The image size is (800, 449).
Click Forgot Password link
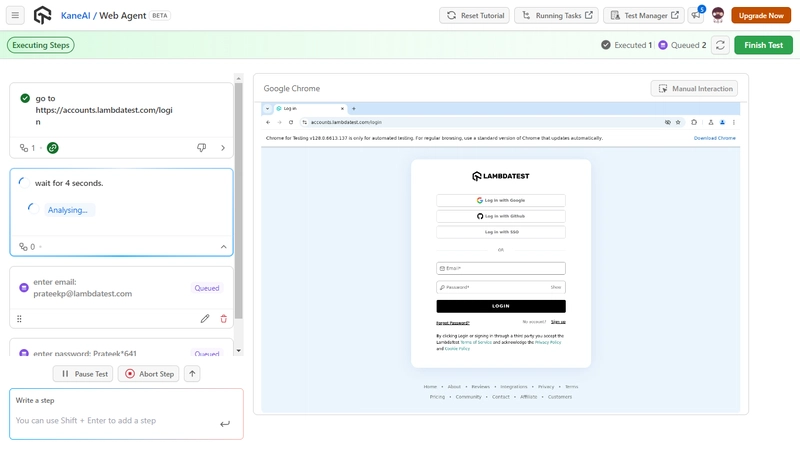coord(453,322)
